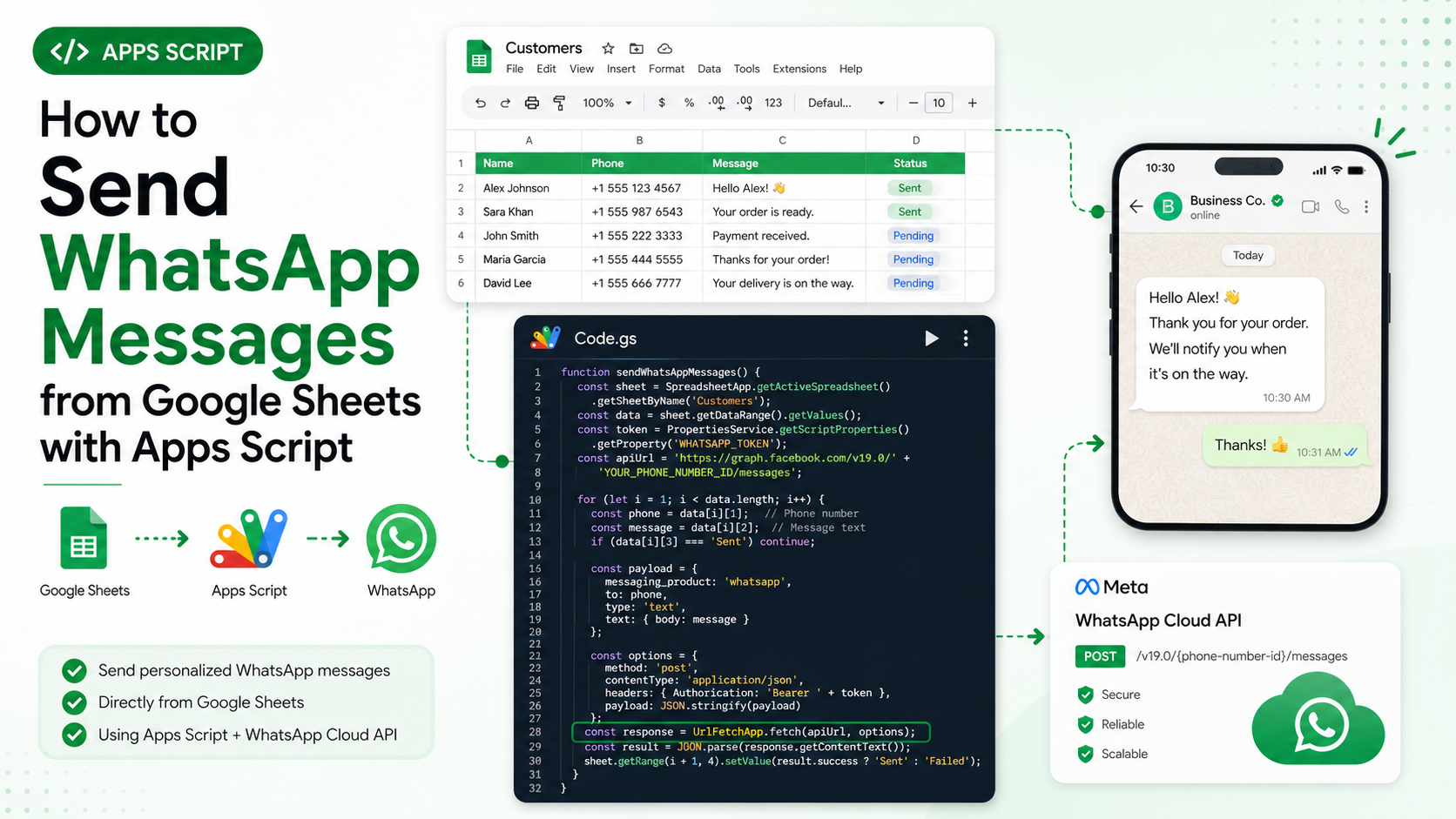Click the Google Sheets icon in workflow

coord(84,537)
